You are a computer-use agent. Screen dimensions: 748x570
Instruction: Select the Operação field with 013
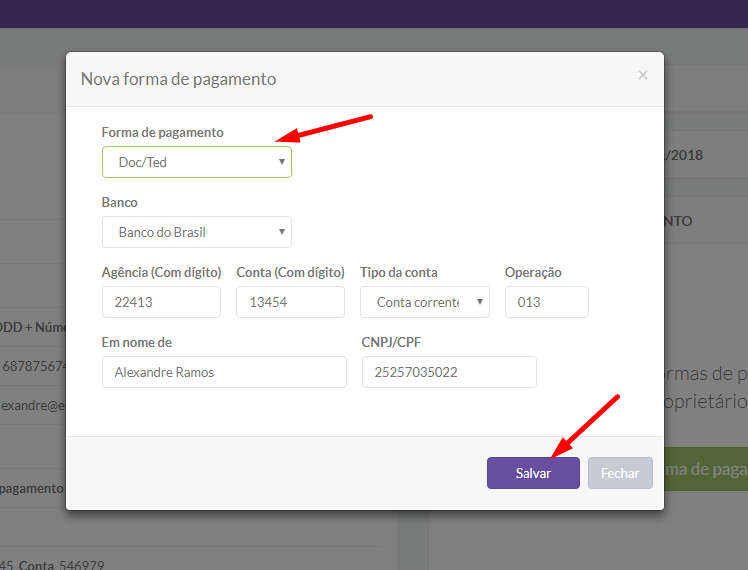pyautogui.click(x=546, y=302)
